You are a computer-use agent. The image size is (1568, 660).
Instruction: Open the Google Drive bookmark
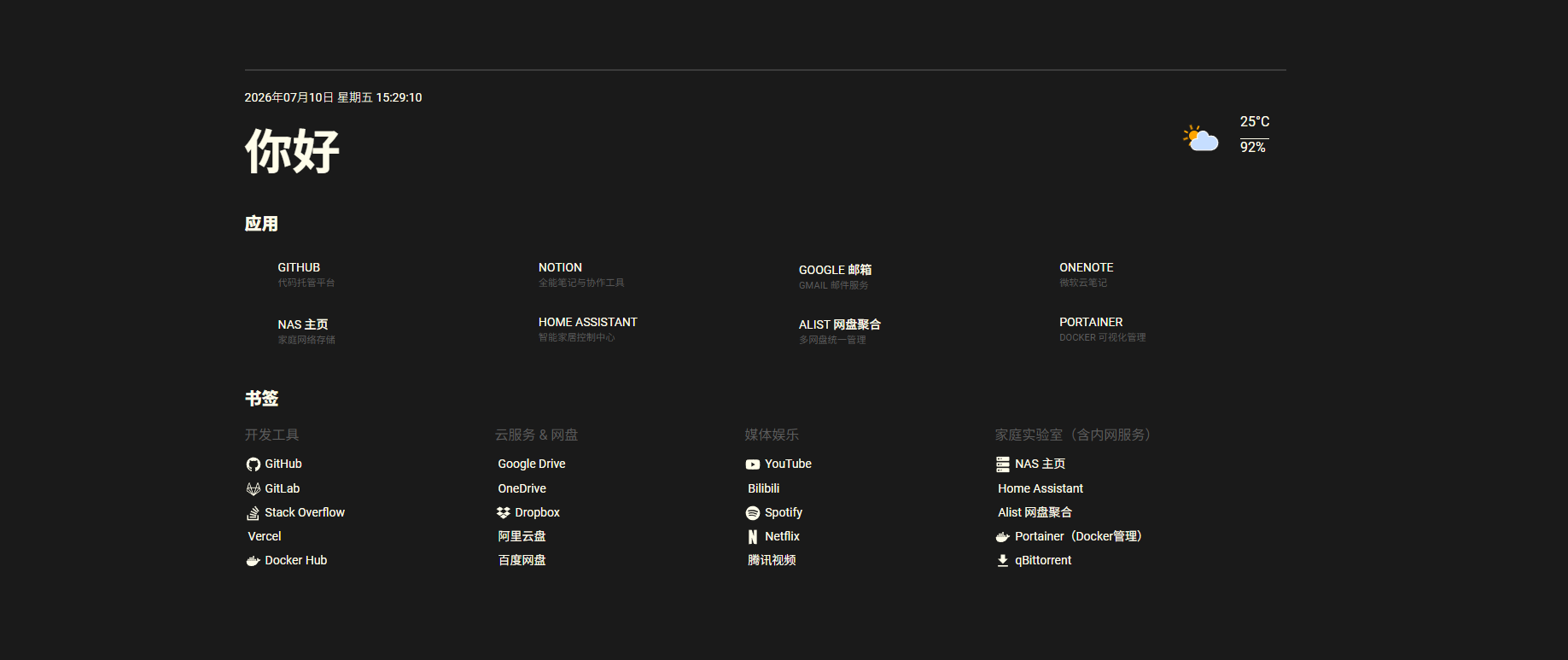click(x=532, y=464)
